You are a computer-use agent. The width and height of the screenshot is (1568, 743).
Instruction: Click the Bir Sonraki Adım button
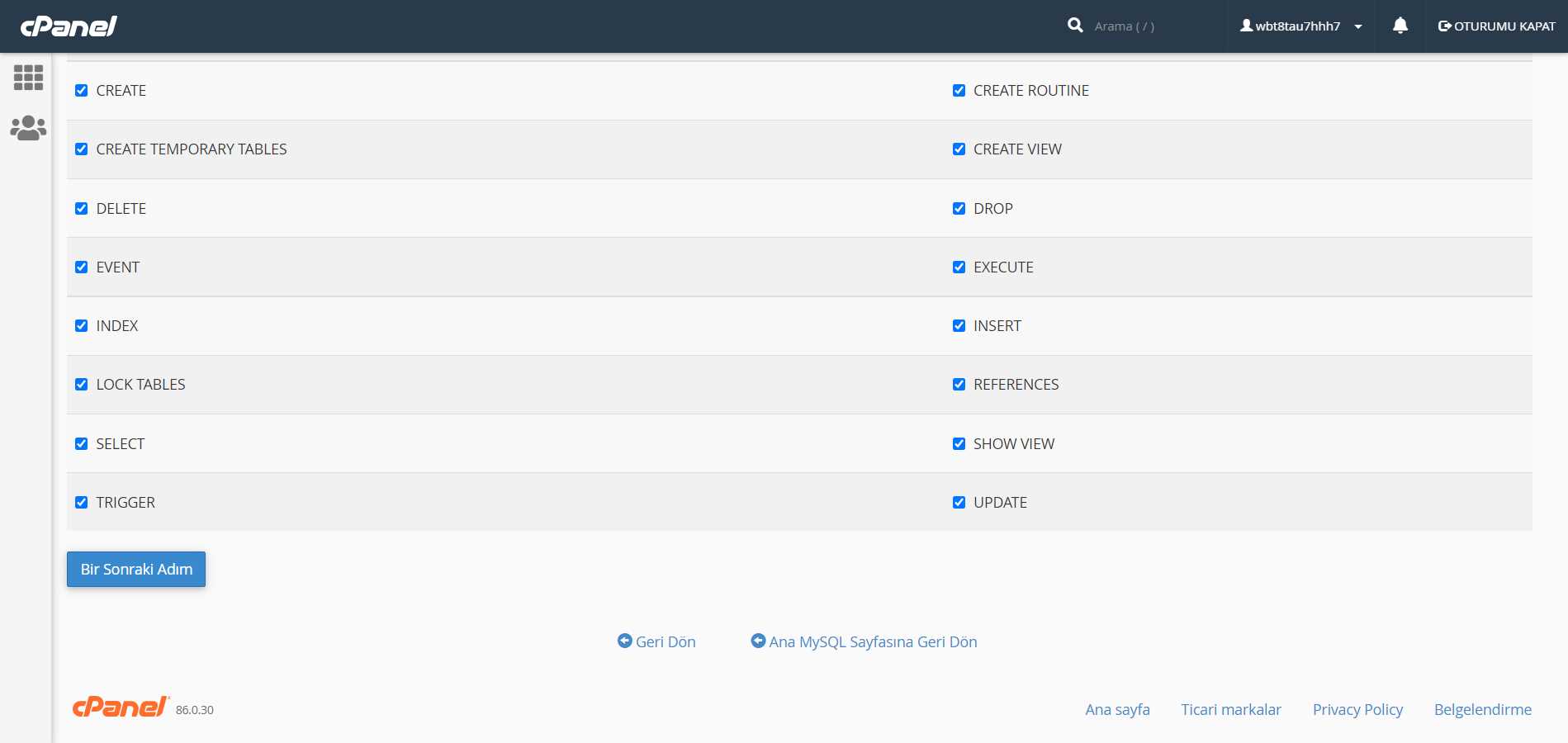point(136,570)
